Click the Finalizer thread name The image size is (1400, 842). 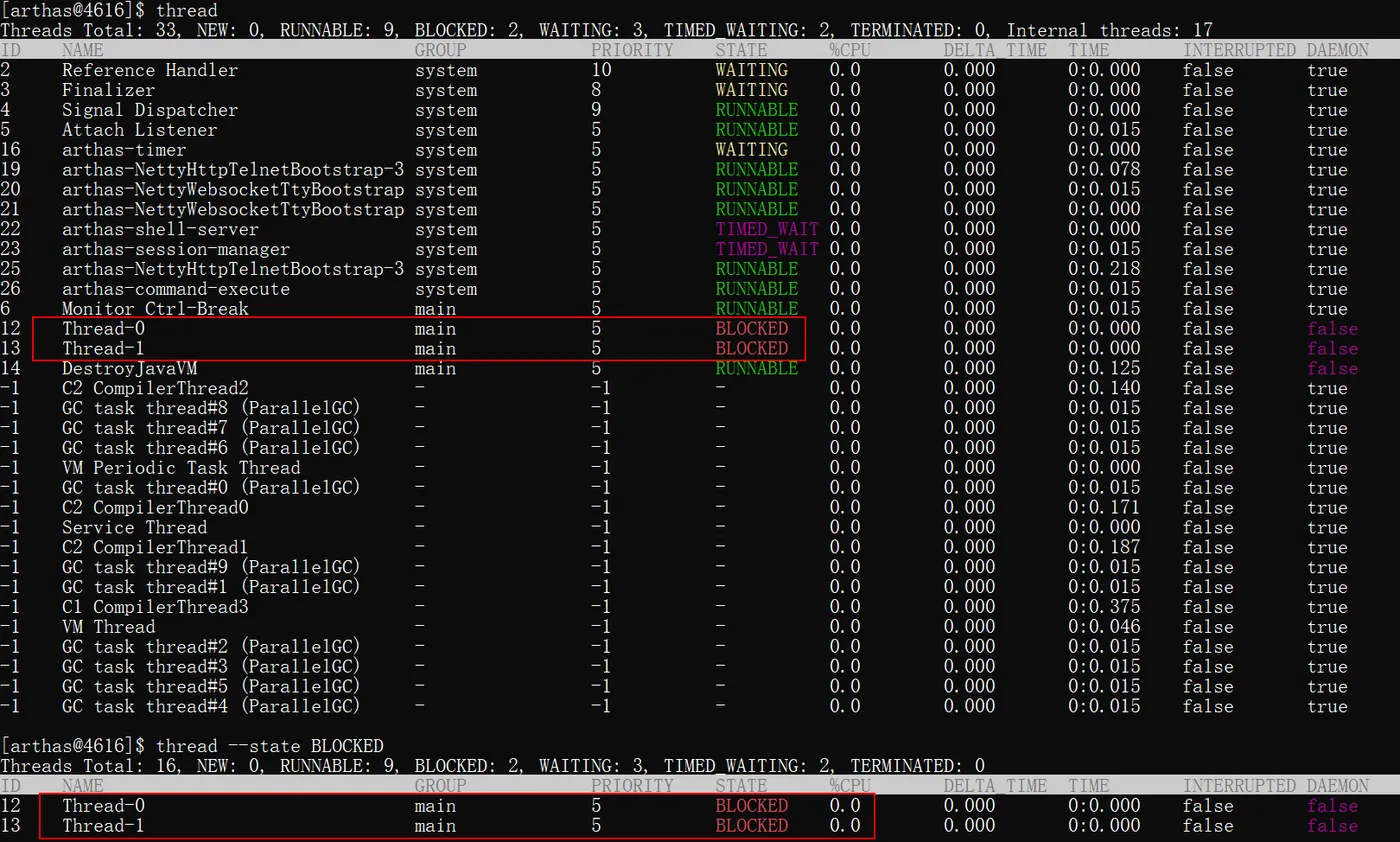coord(109,90)
